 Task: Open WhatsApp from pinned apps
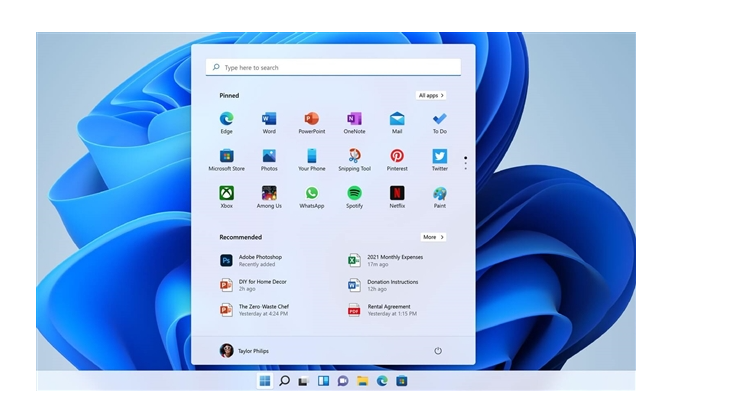[311, 194]
